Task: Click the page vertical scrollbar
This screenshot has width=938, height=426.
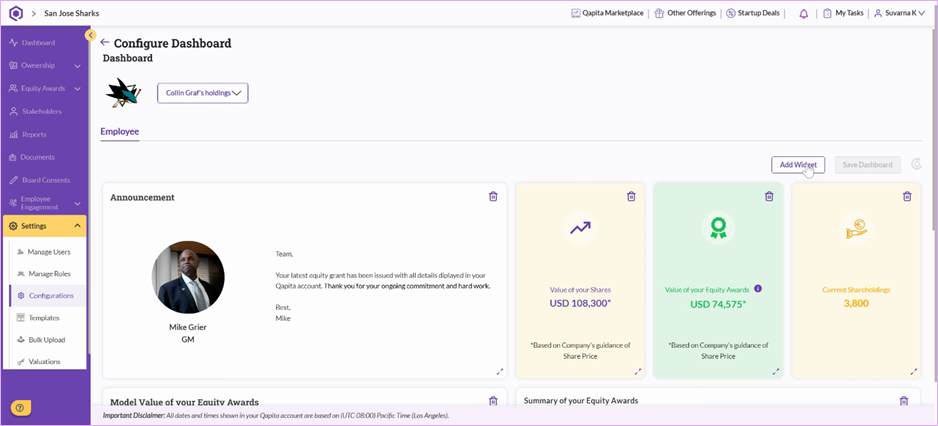Action: pyautogui.click(x=934, y=129)
